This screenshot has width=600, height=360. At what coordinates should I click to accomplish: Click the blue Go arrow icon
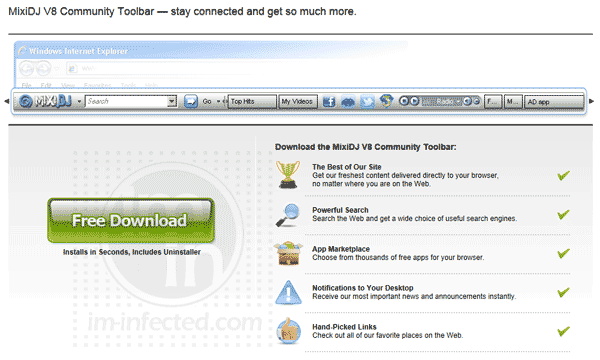191,101
